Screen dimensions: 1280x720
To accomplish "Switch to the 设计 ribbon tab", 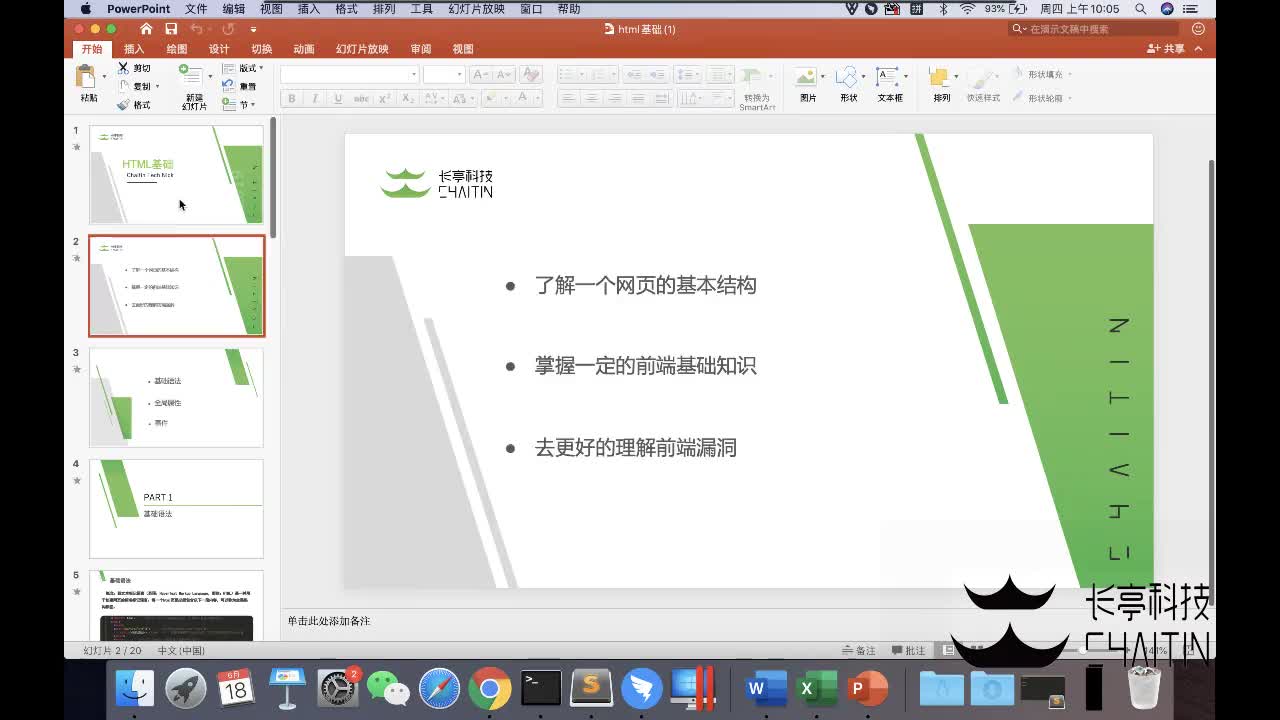I will (x=219, y=49).
